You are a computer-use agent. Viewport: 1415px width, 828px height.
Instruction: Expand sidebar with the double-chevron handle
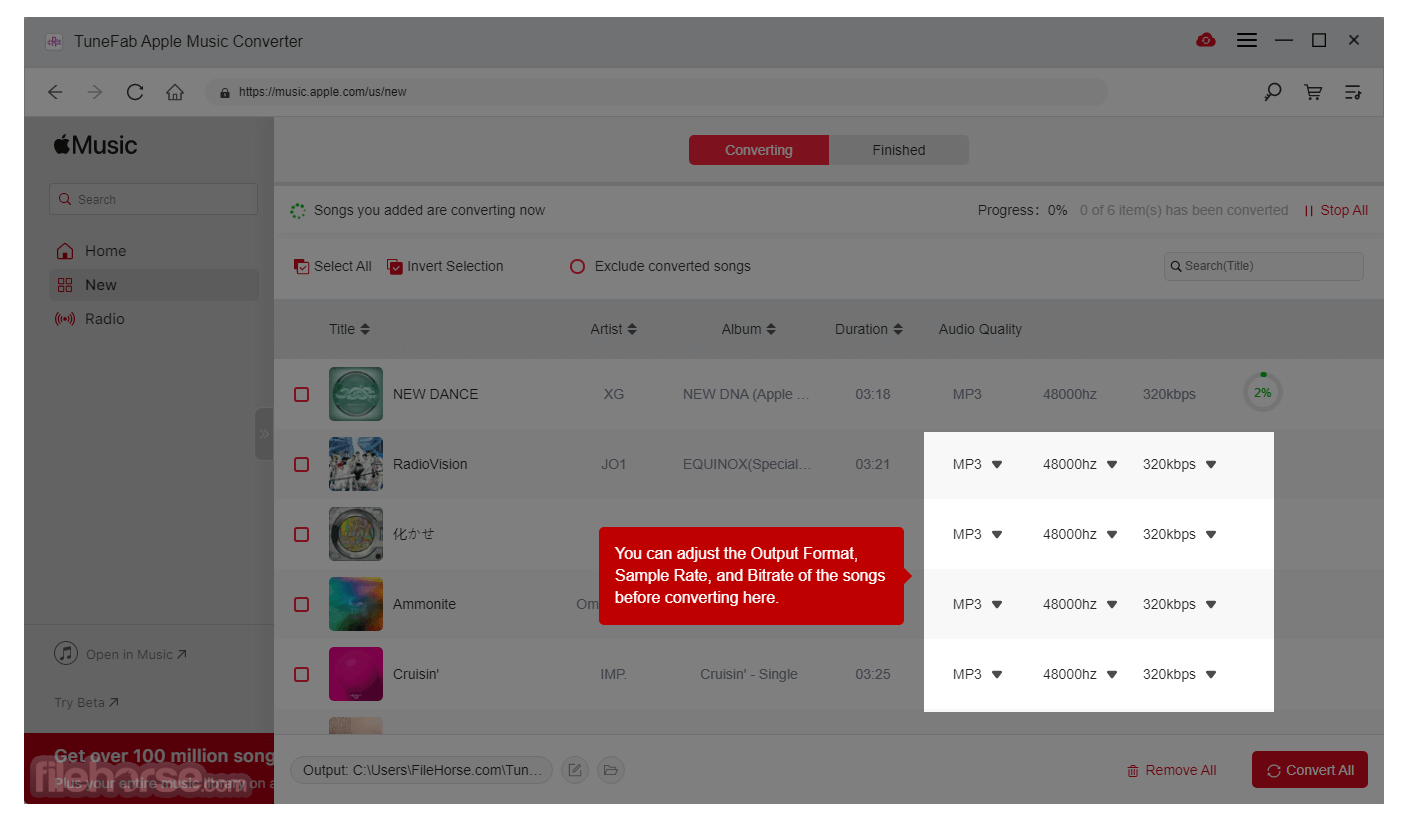(x=264, y=434)
